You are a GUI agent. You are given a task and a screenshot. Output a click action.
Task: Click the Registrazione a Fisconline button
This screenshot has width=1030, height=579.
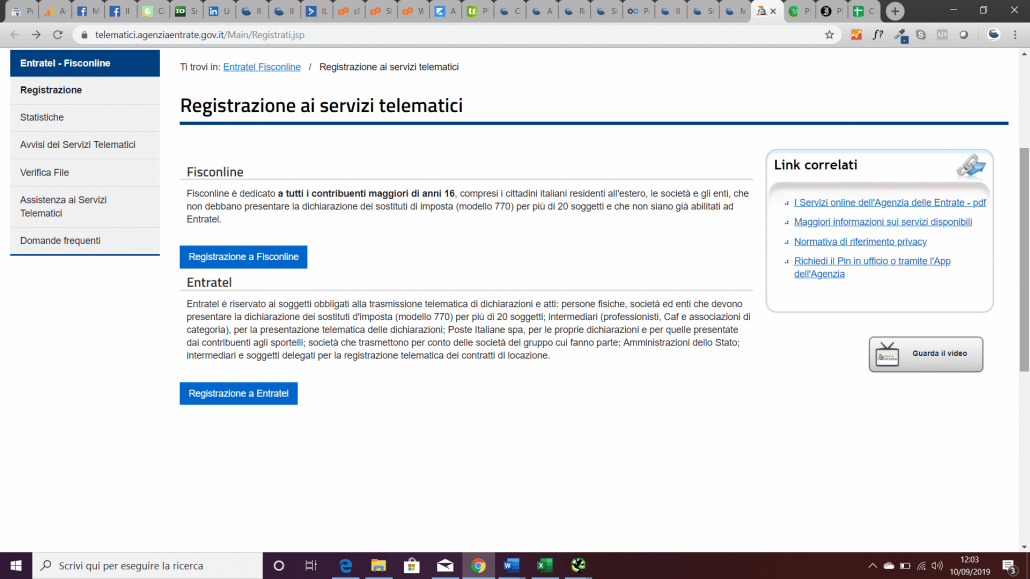click(x=244, y=257)
